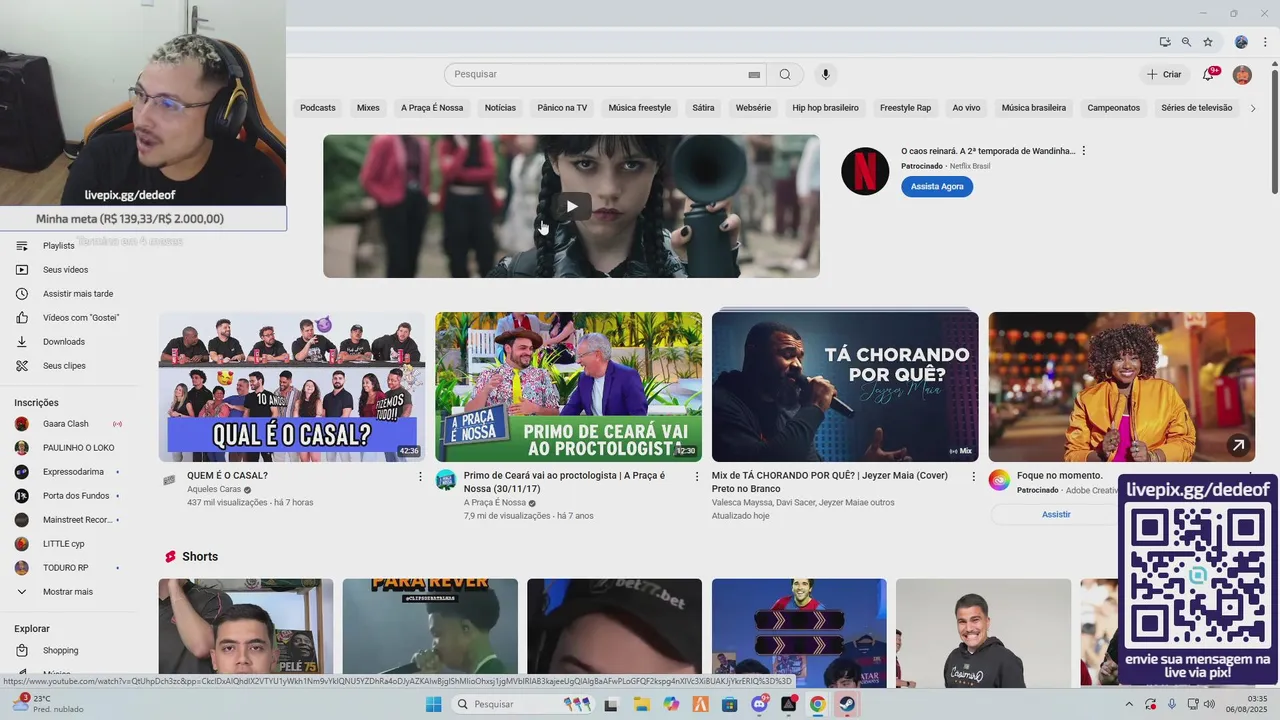Open options for the Wandinha ad

pos(1083,151)
